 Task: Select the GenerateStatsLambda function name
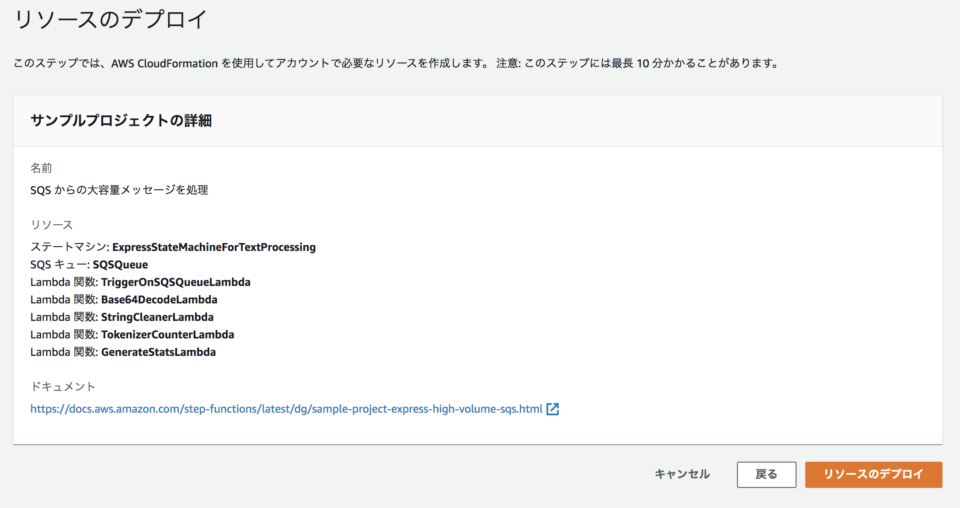tap(159, 352)
